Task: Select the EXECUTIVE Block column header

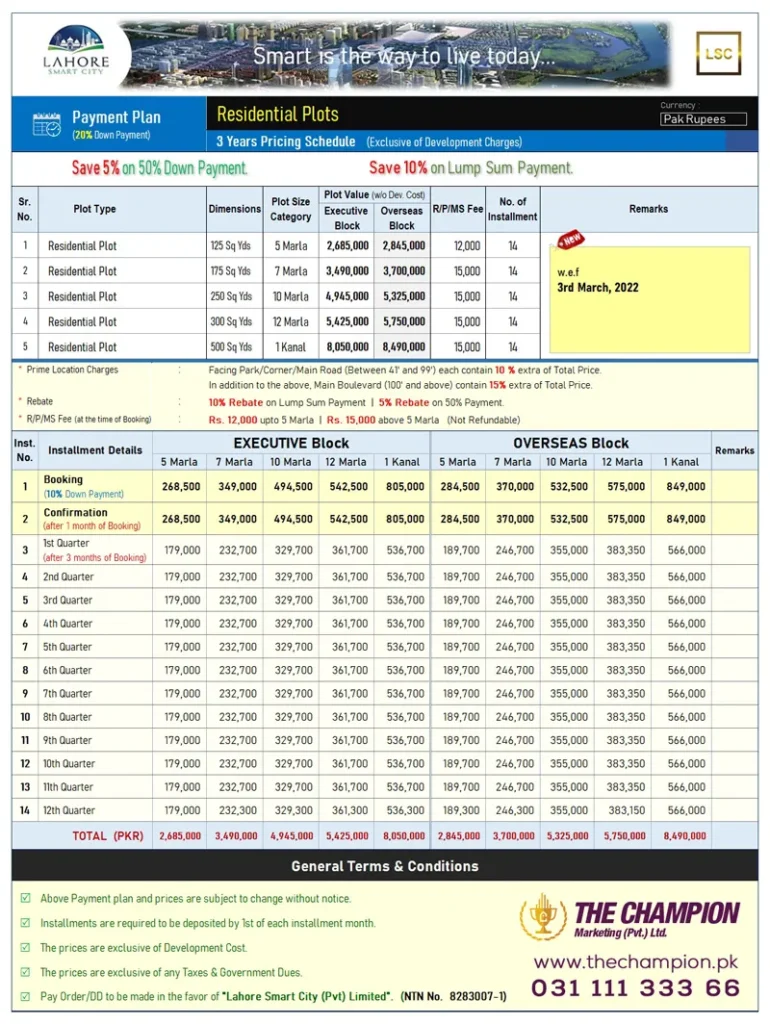Action: pos(291,443)
